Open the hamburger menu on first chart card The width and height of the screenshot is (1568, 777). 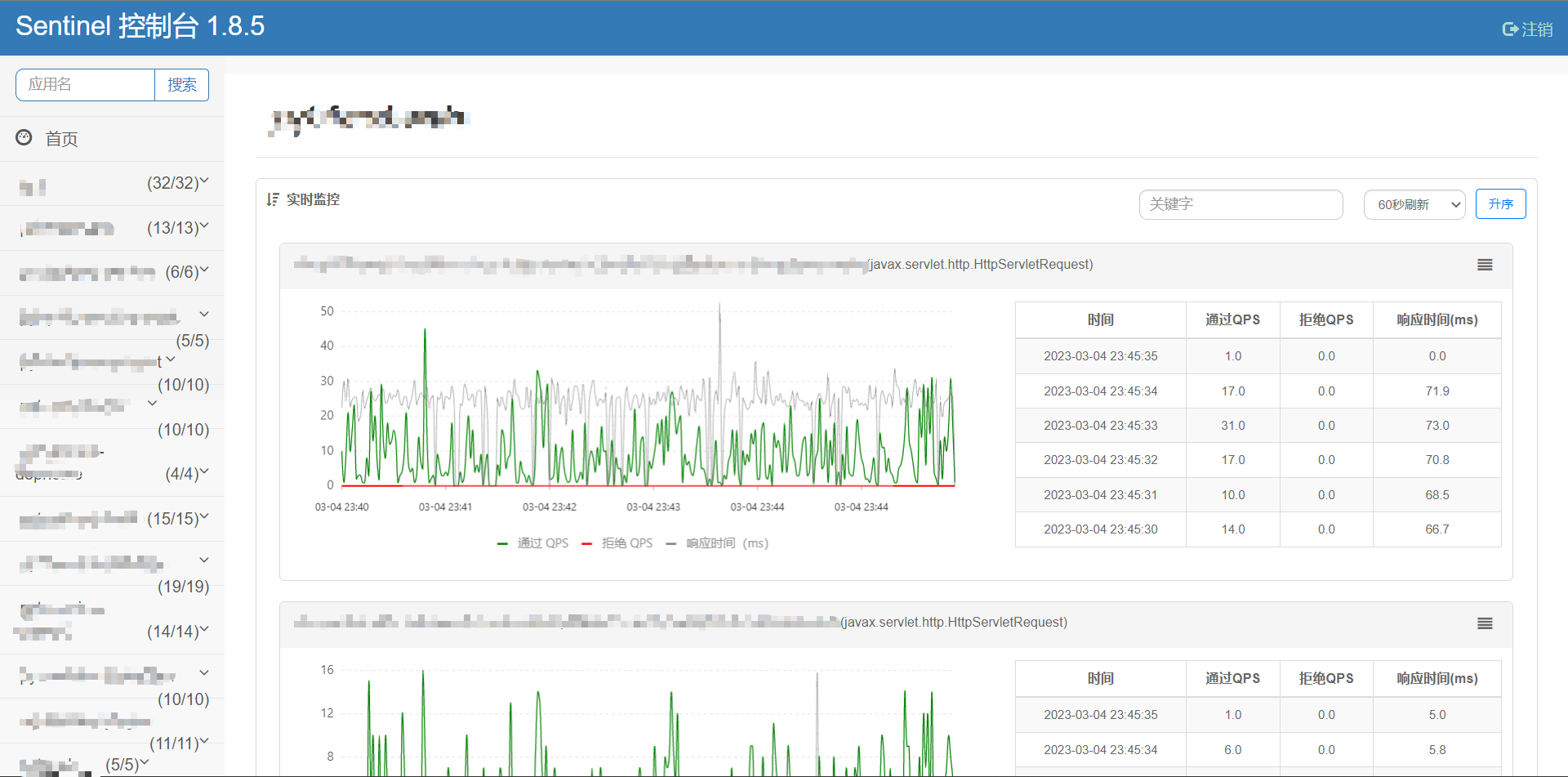tap(1484, 265)
